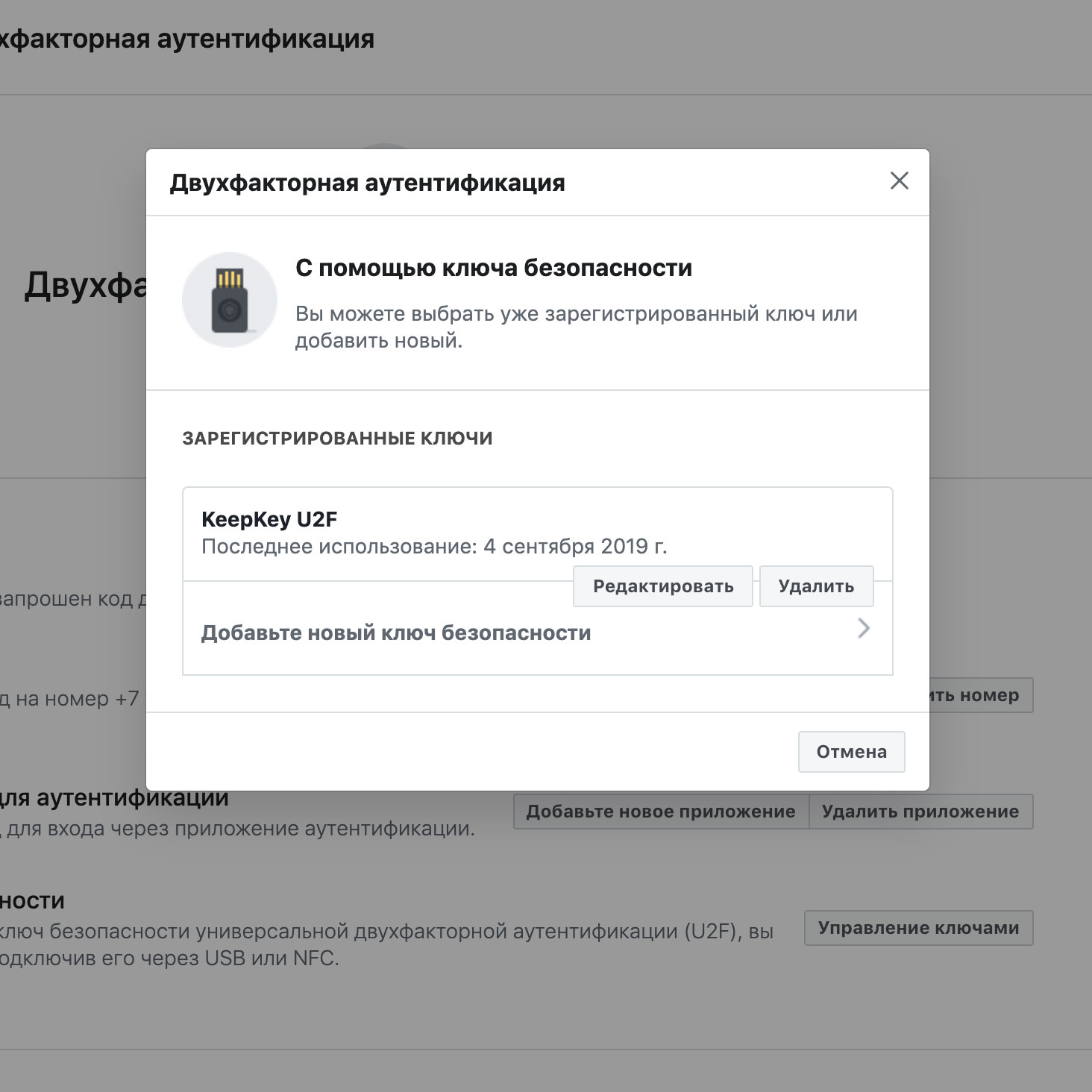The width and height of the screenshot is (1092, 1092).
Task: Click the Отмена button
Action: tap(851, 752)
